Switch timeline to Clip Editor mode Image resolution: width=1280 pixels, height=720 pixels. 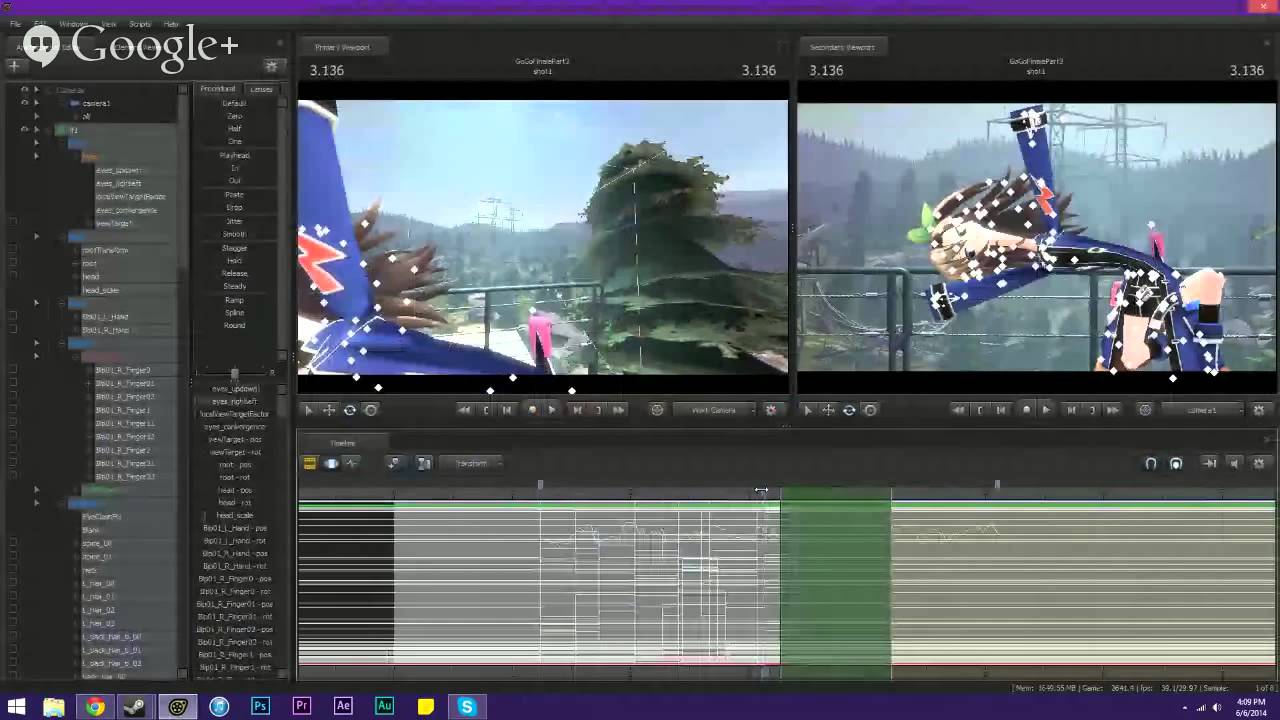[x=310, y=463]
